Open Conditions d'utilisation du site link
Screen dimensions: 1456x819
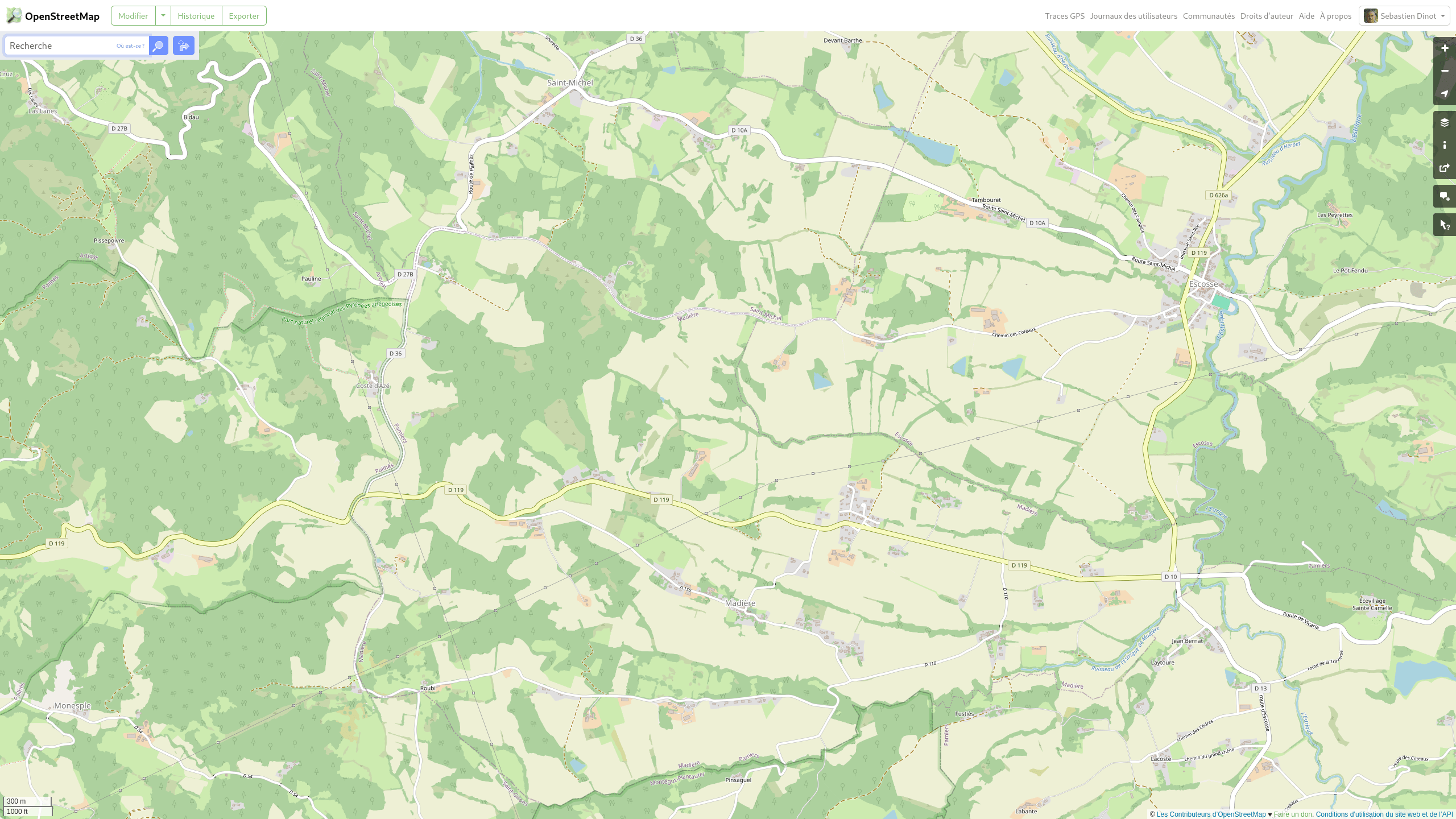1384,814
